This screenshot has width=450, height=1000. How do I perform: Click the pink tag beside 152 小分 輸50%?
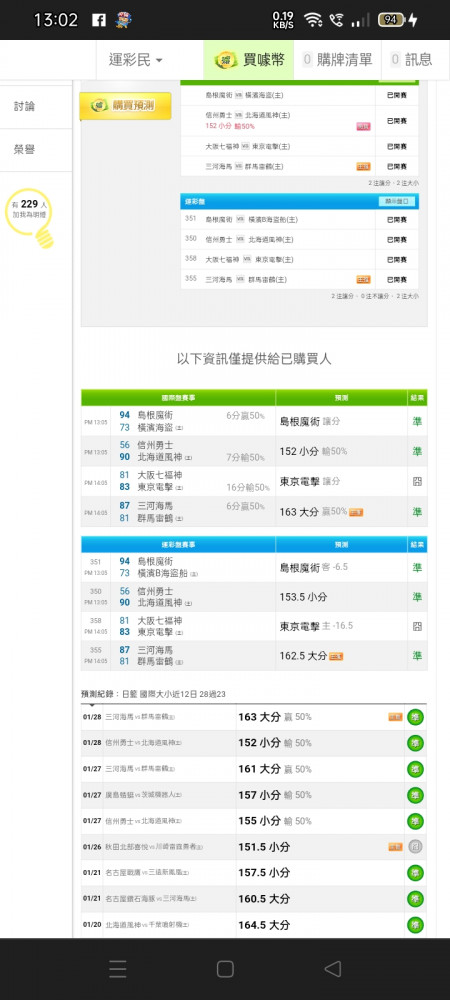363,126
